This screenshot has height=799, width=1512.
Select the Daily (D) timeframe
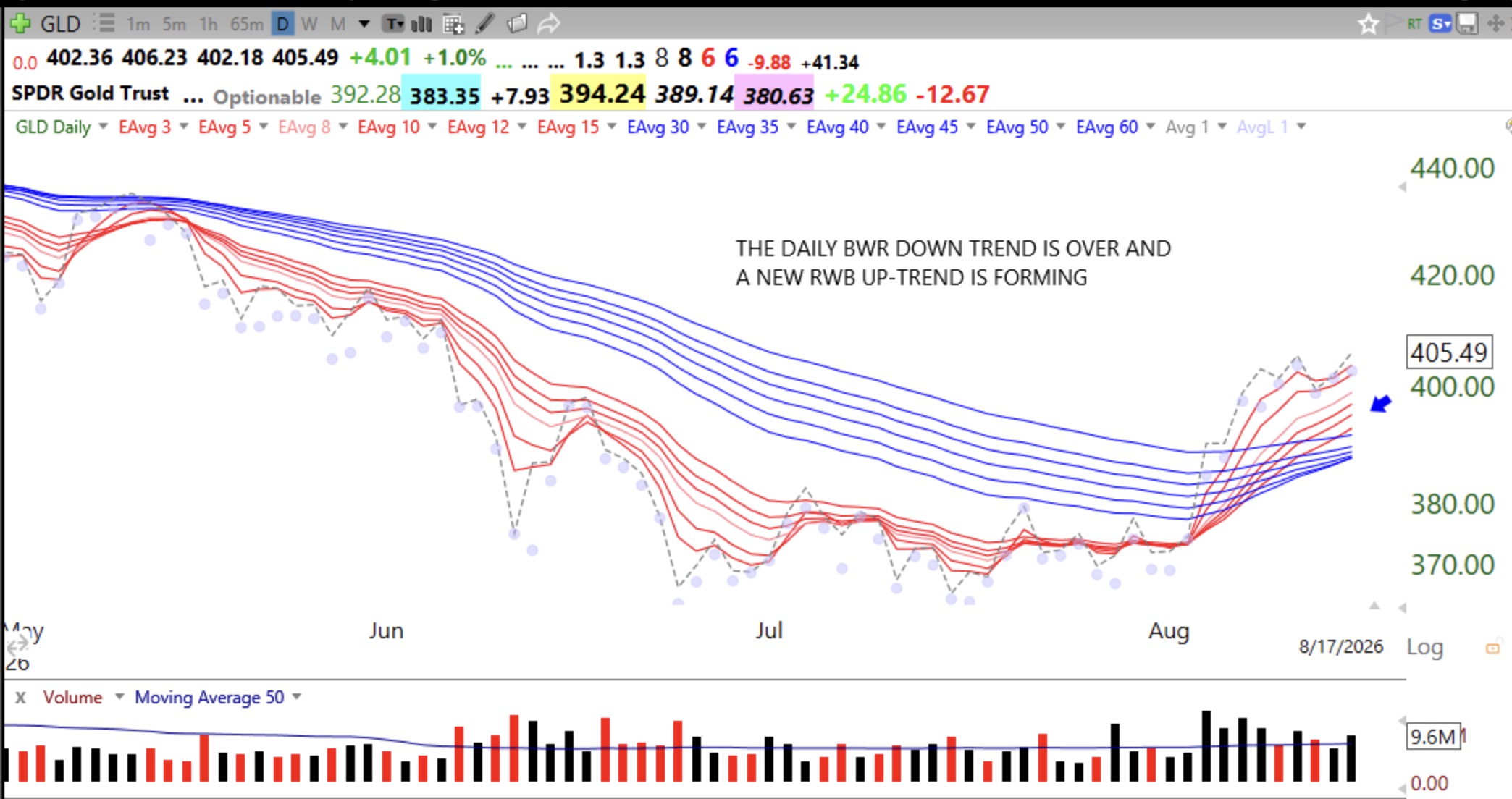(282, 25)
